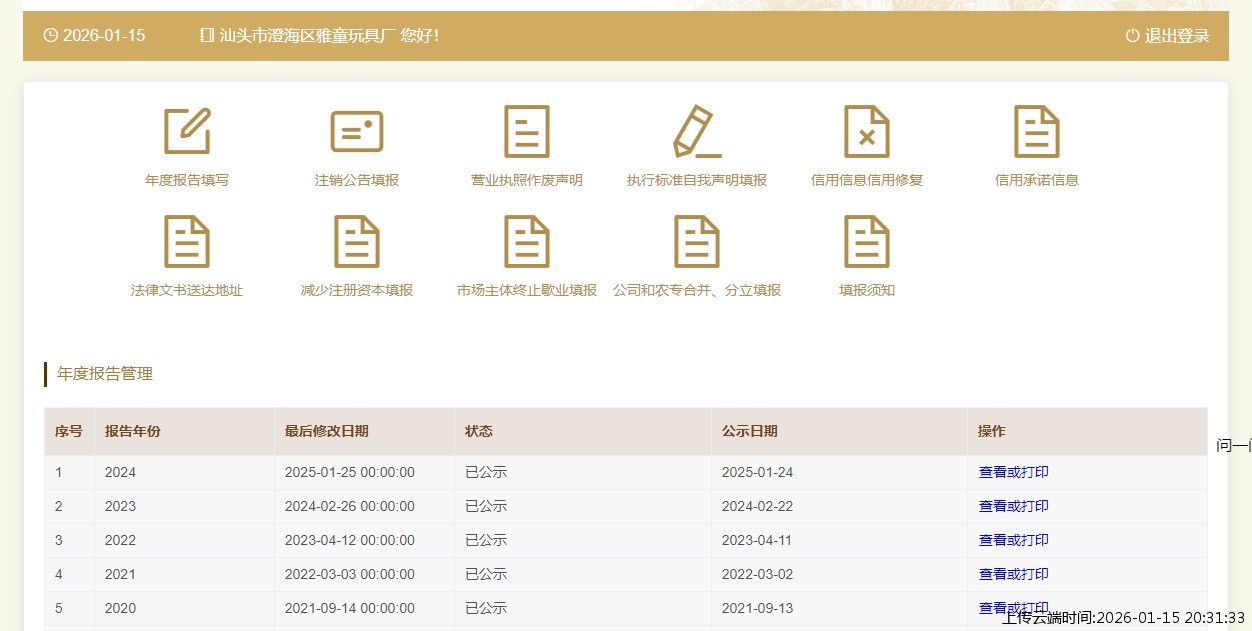This screenshot has width=1252, height=631.
Task: Open 法律文书送达地址 icon
Action: 187,242
